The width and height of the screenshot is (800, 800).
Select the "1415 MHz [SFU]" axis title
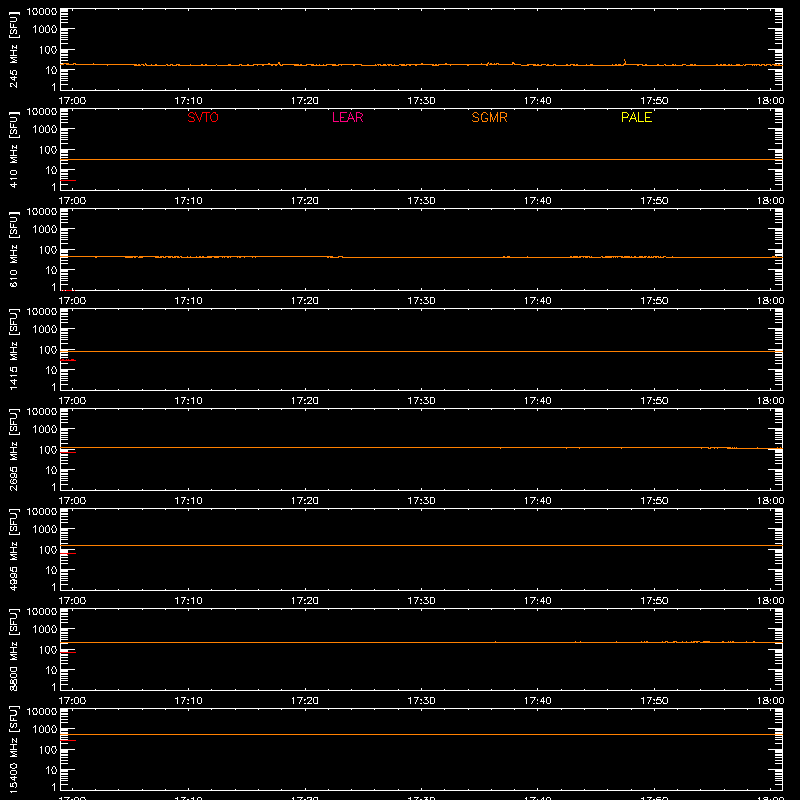[x=14, y=349]
